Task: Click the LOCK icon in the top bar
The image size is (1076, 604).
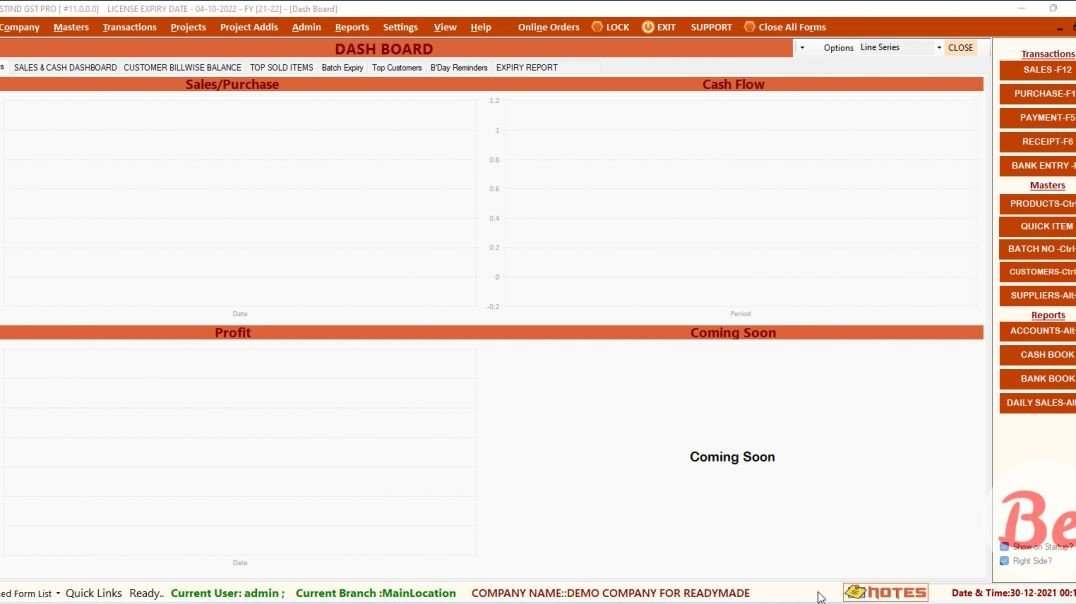Action: pos(610,27)
